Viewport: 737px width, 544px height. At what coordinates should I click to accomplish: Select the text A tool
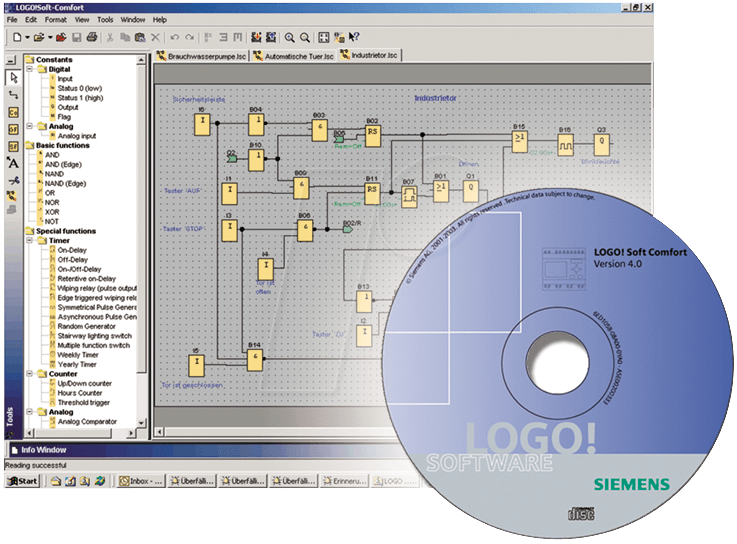coord(13,163)
